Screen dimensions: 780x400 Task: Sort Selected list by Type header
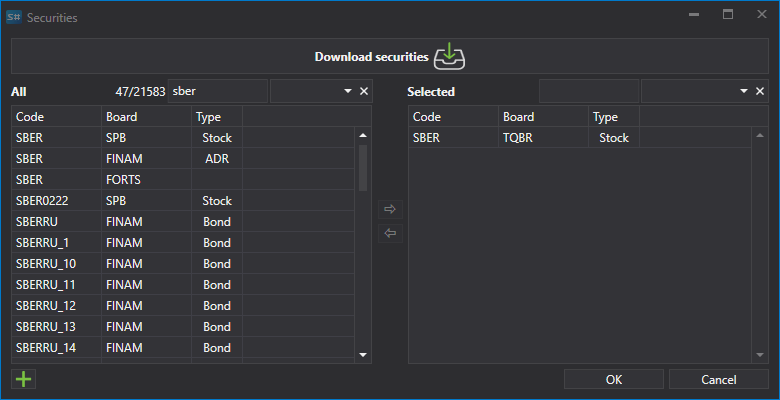pos(614,116)
